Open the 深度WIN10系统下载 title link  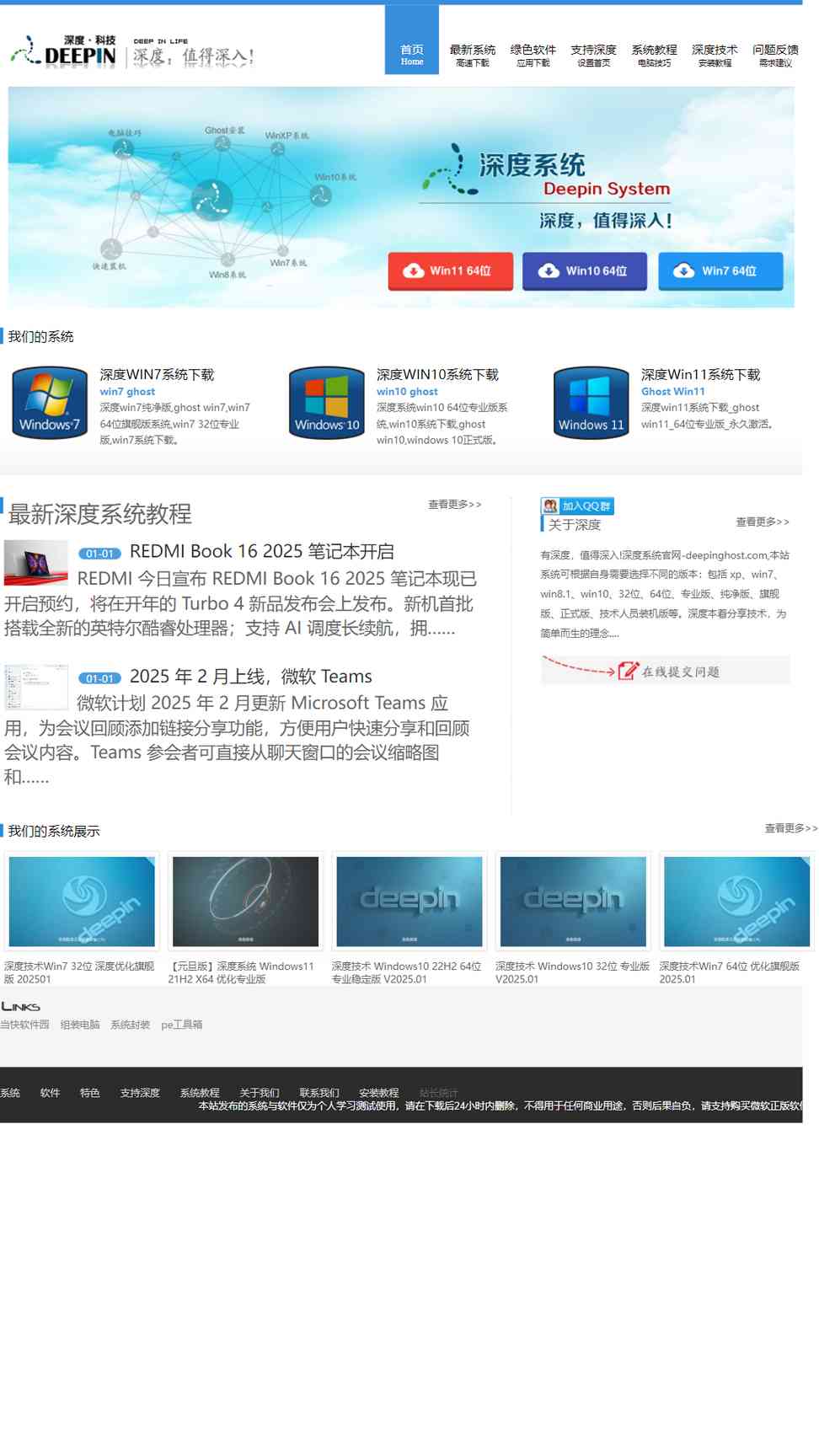point(437,375)
